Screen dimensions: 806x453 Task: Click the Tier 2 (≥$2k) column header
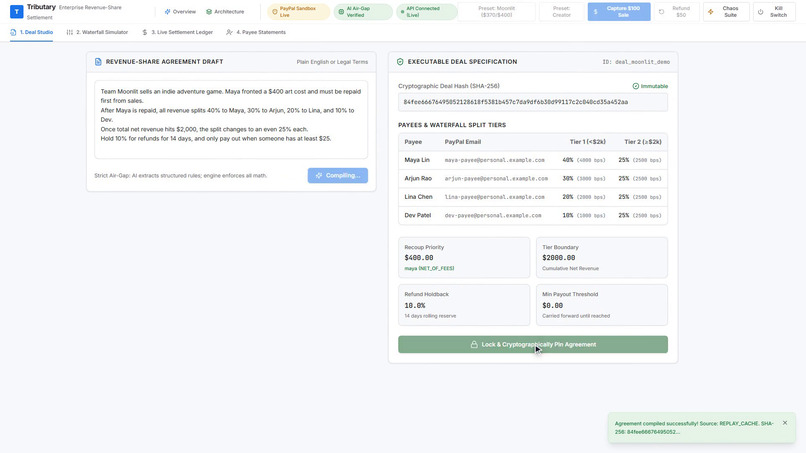[x=643, y=142]
